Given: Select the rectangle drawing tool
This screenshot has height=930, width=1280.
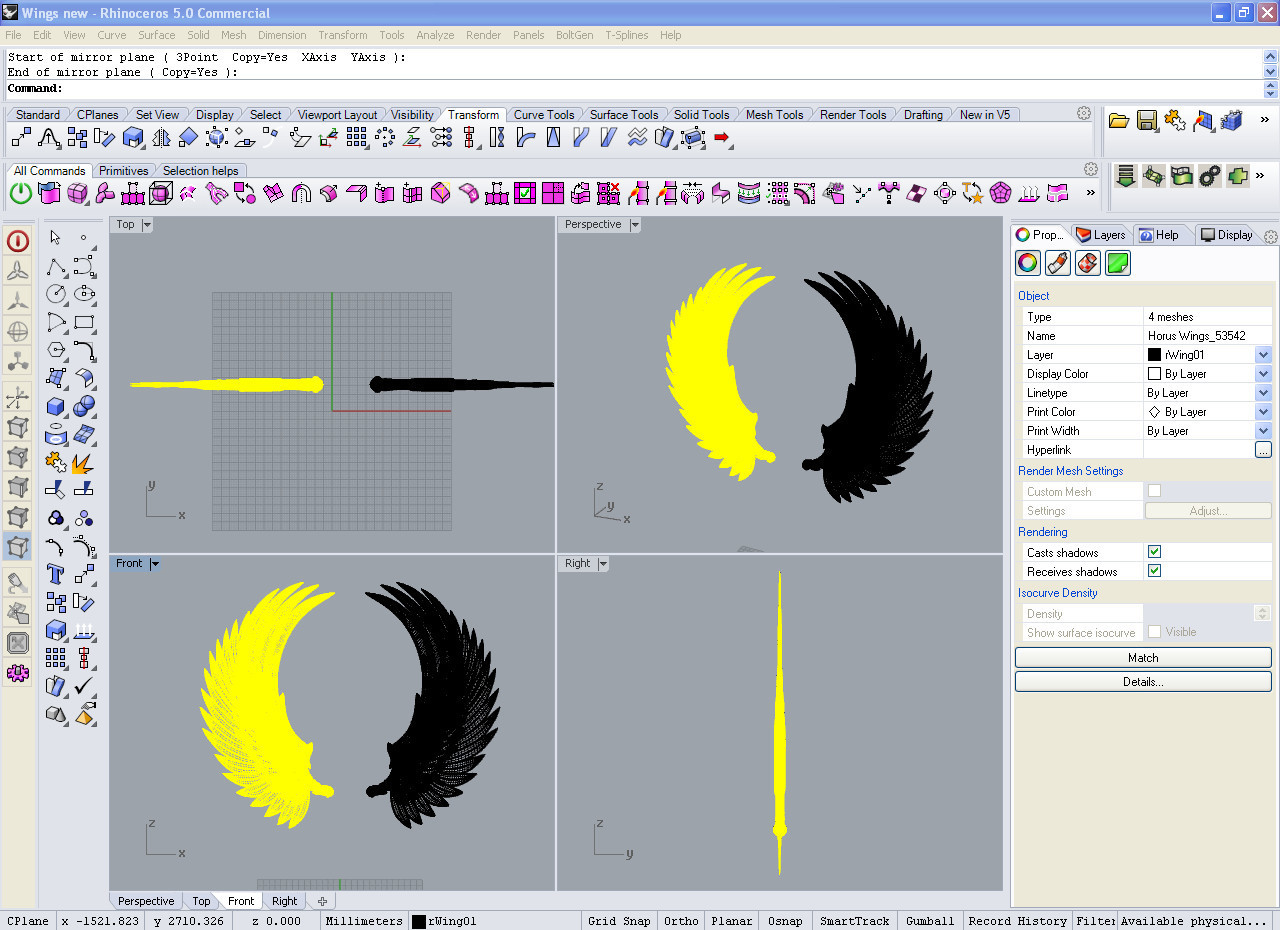Looking at the screenshot, I should point(85,322).
